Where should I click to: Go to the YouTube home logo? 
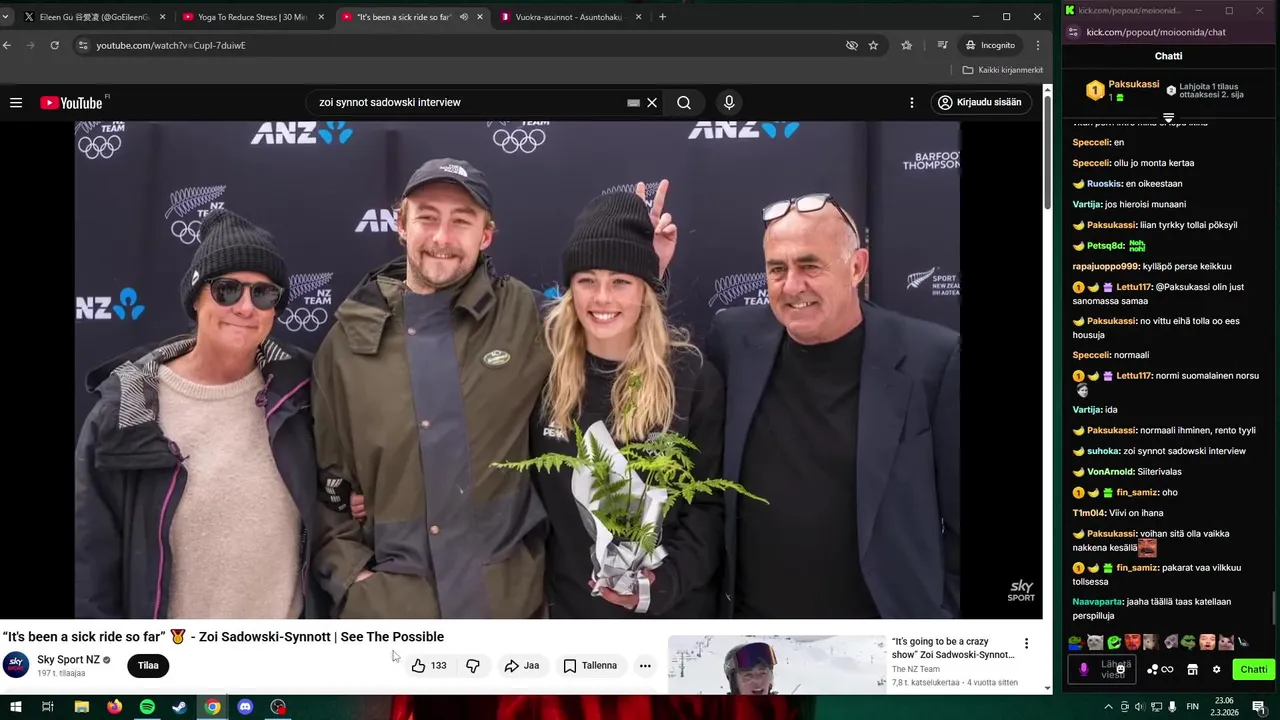(x=71, y=103)
